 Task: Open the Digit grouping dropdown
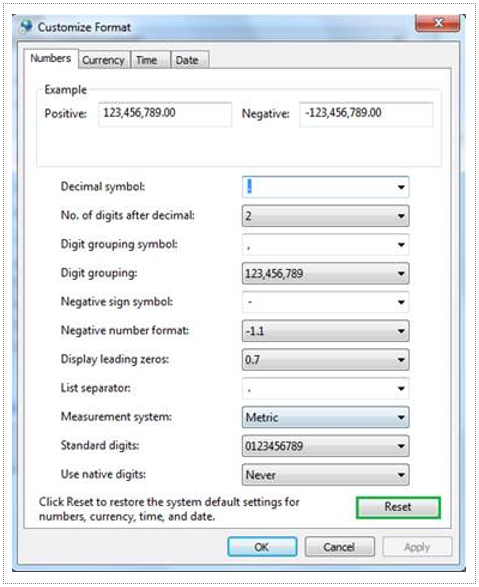coord(325,273)
